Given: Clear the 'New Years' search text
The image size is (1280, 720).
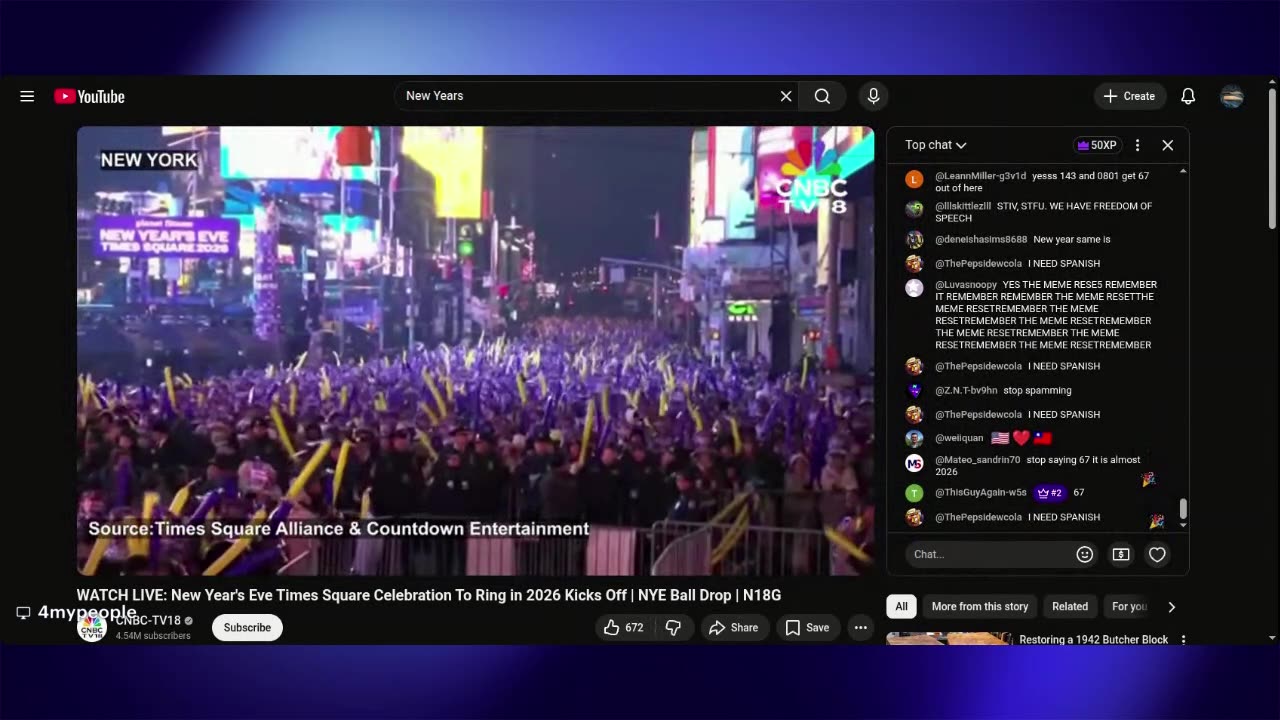Looking at the screenshot, I should tap(786, 96).
